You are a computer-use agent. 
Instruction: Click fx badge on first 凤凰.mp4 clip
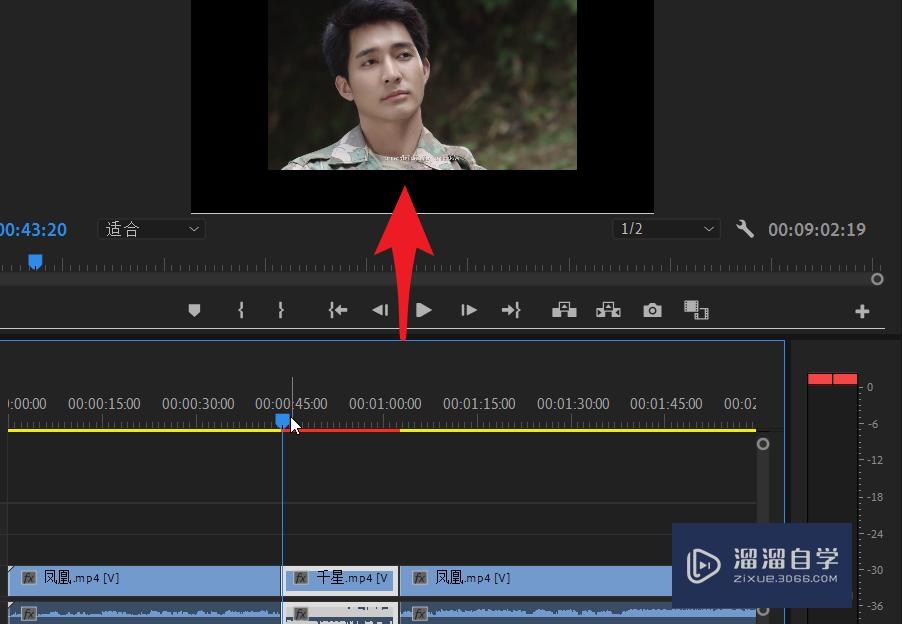(x=29, y=577)
